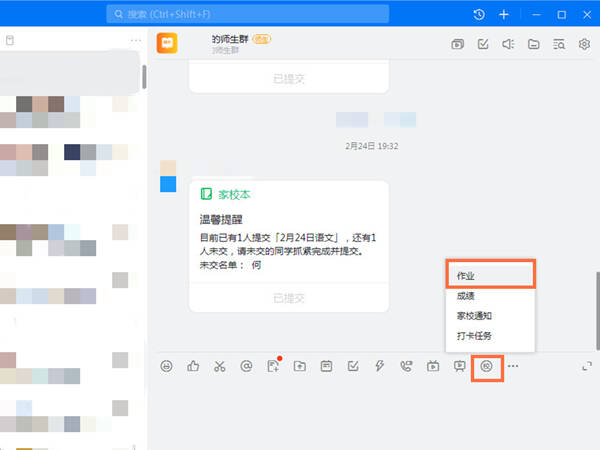Click the conversation list scrollbar
The image size is (600, 450).
tap(144, 77)
